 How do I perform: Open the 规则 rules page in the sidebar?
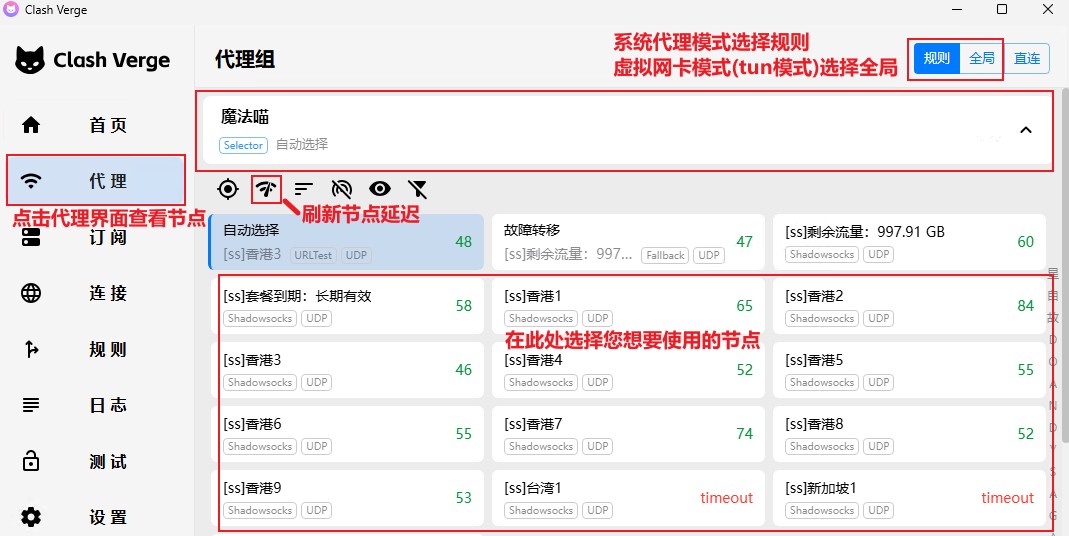pyautogui.click(x=95, y=350)
